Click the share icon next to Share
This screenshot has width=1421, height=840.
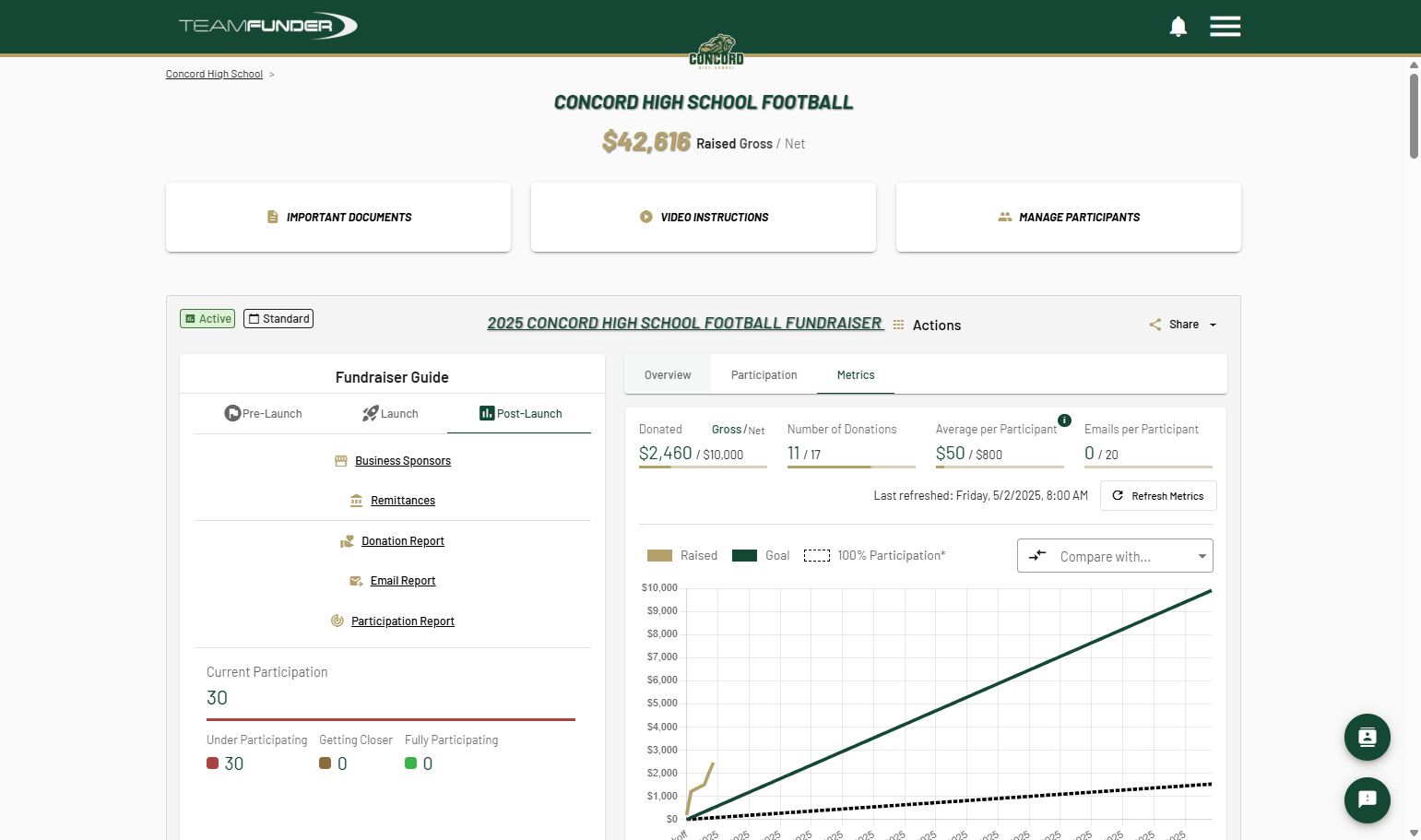point(1155,325)
